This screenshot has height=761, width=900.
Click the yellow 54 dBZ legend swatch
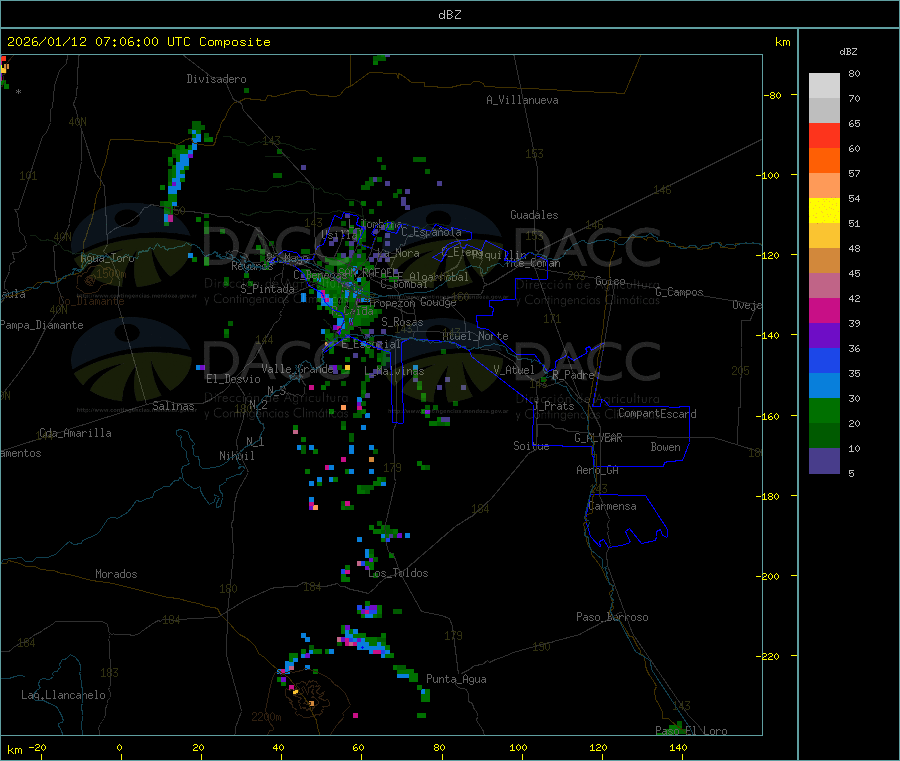[824, 211]
